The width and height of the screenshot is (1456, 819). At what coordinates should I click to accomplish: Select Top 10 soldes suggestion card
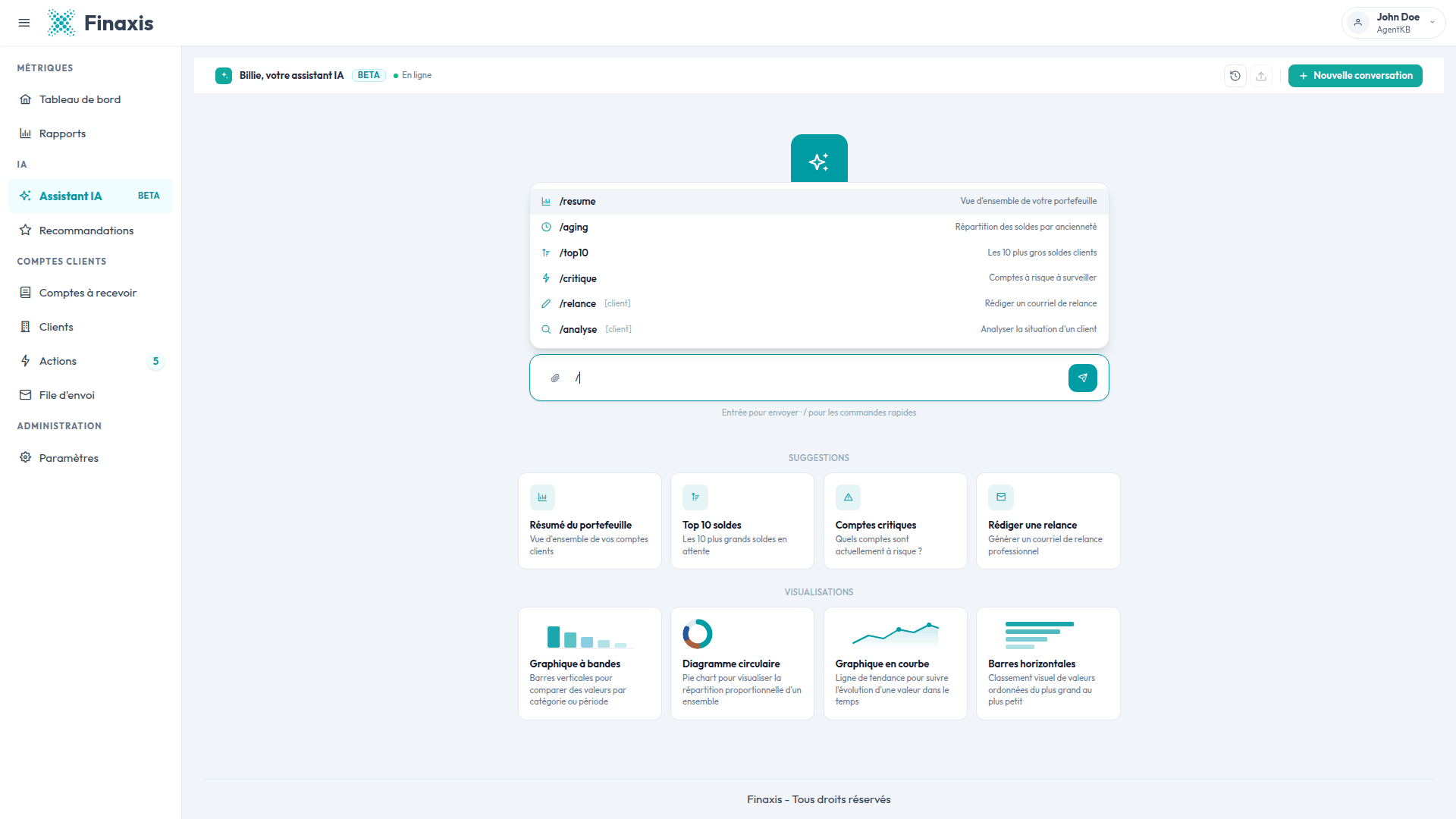coord(742,521)
